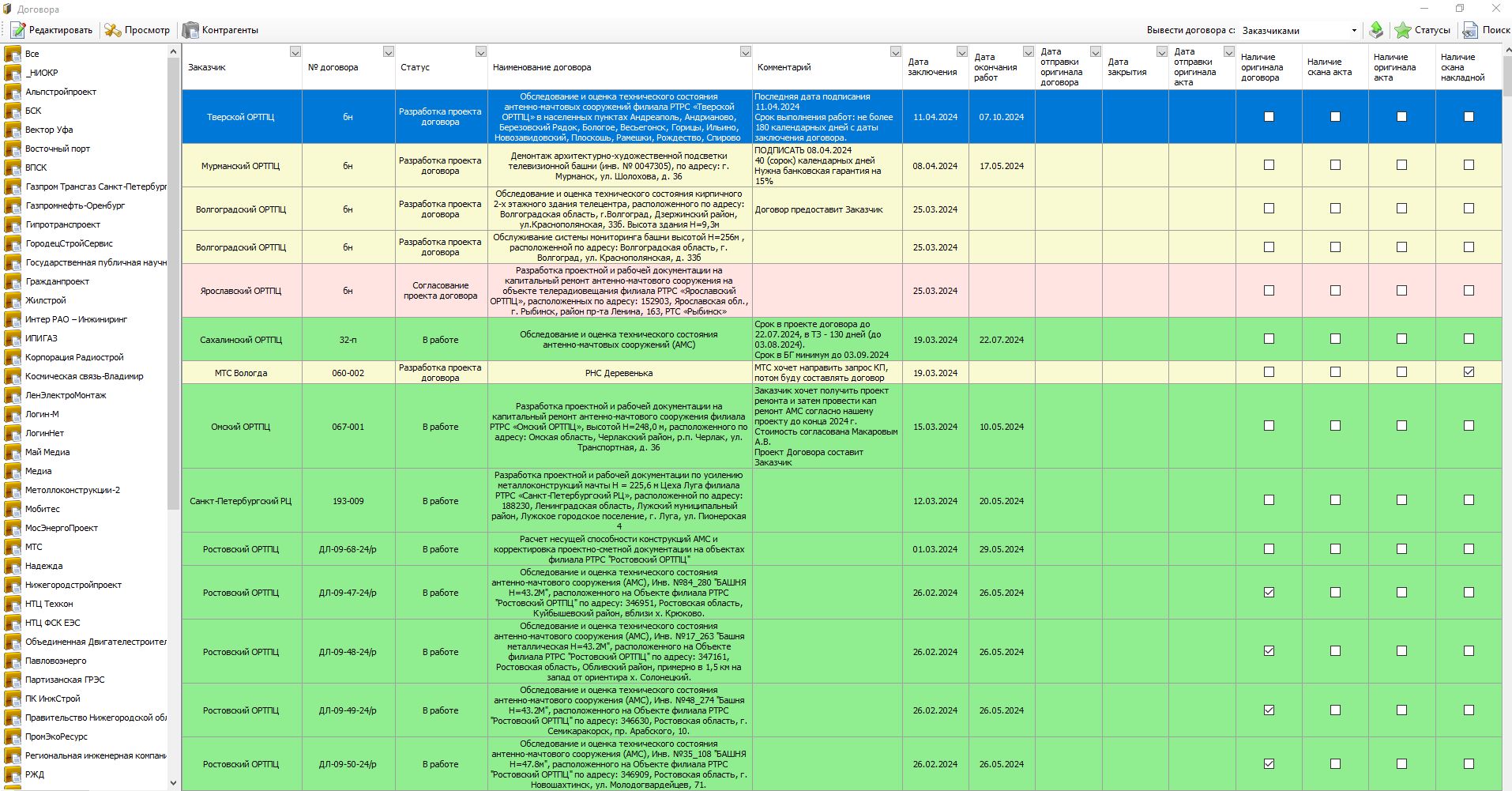
Task: Click the Гражданпроект folder icon
Action: (13, 281)
